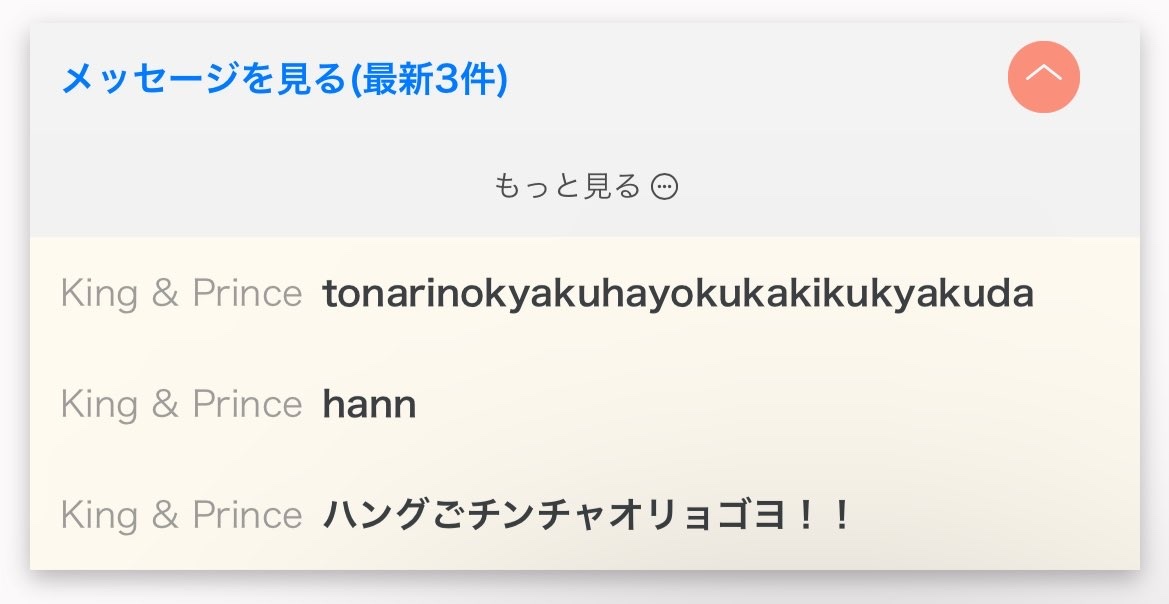1169x604 pixels.
Task: Click the last message row in list
Action: 584,515
